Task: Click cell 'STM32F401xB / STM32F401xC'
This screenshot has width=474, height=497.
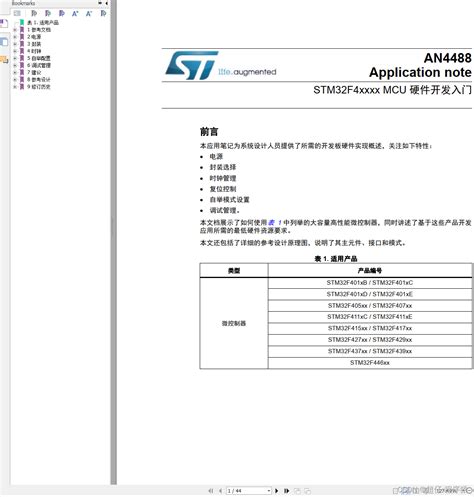Action: [x=370, y=283]
